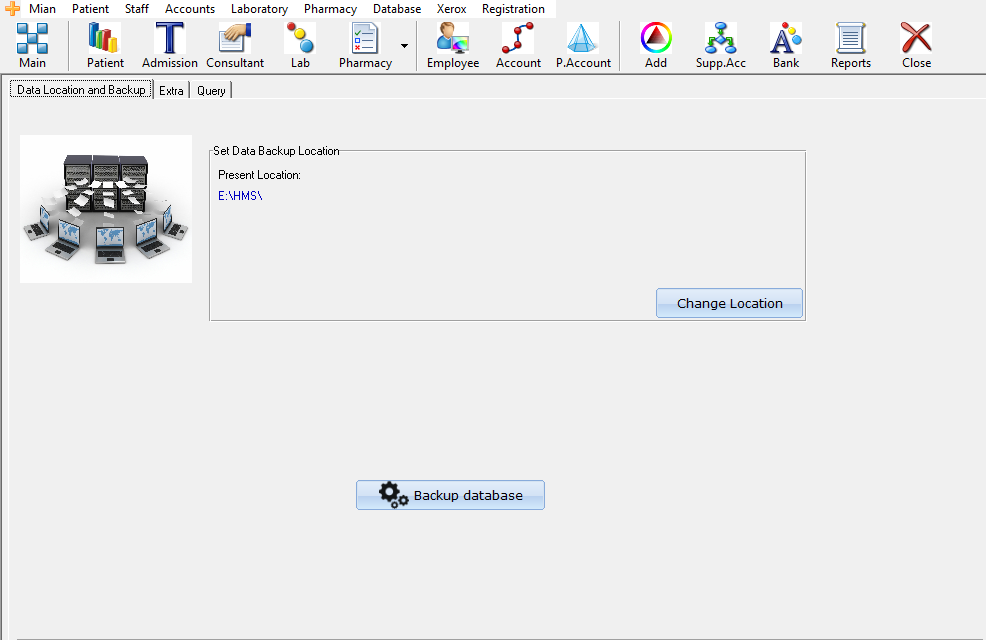Screen dimensions: 986x640
Task: Select the Data Location and Backup tab
Action: 81,90
